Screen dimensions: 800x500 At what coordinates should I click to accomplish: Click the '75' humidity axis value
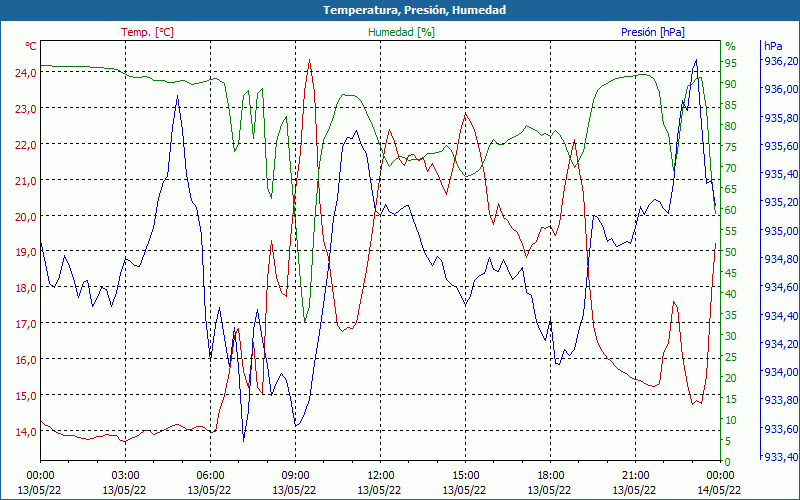(x=731, y=147)
